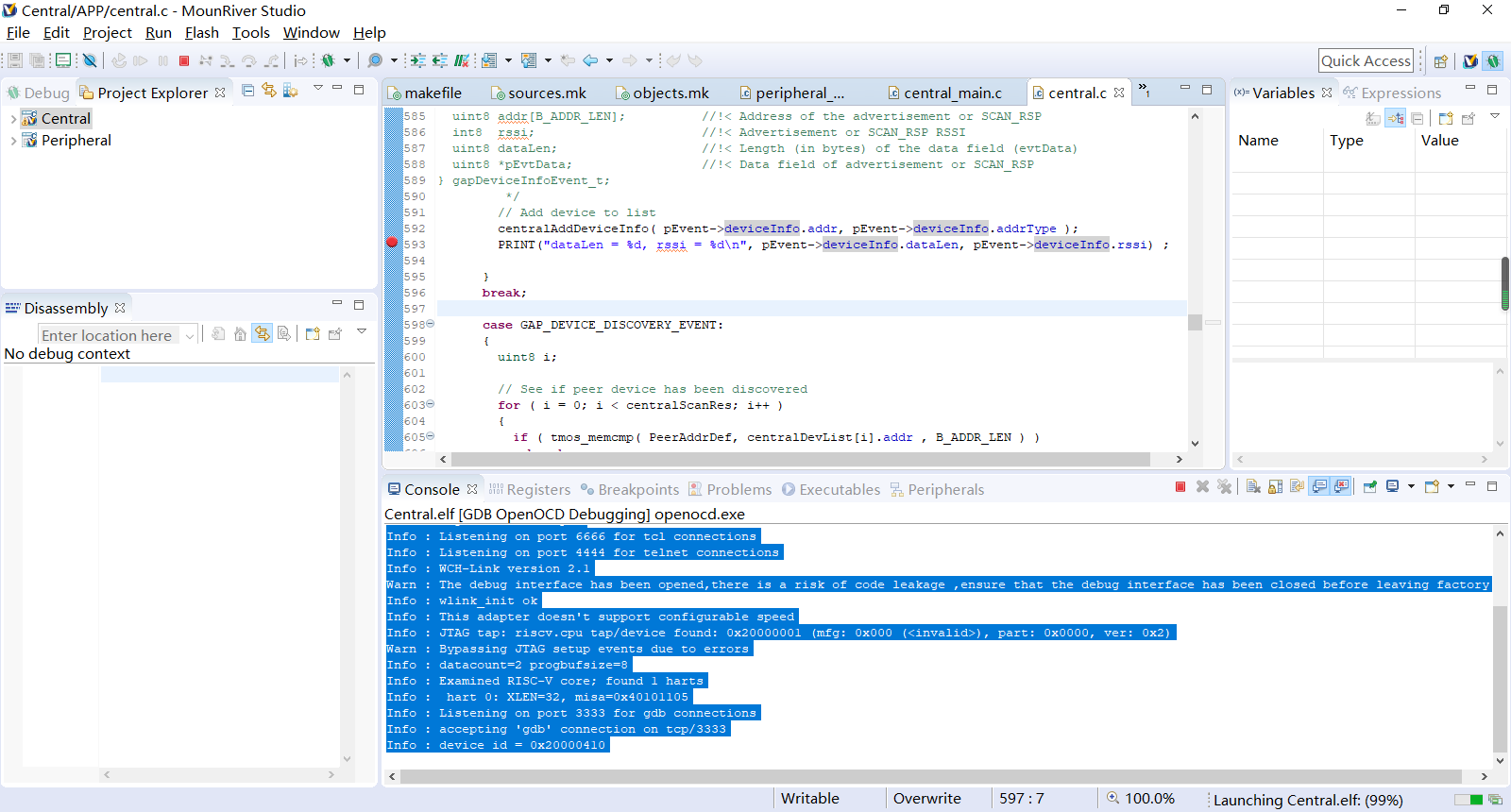This screenshot has width=1511, height=812.
Task: Click the Search magnifier toolbar icon
Action: [375, 60]
